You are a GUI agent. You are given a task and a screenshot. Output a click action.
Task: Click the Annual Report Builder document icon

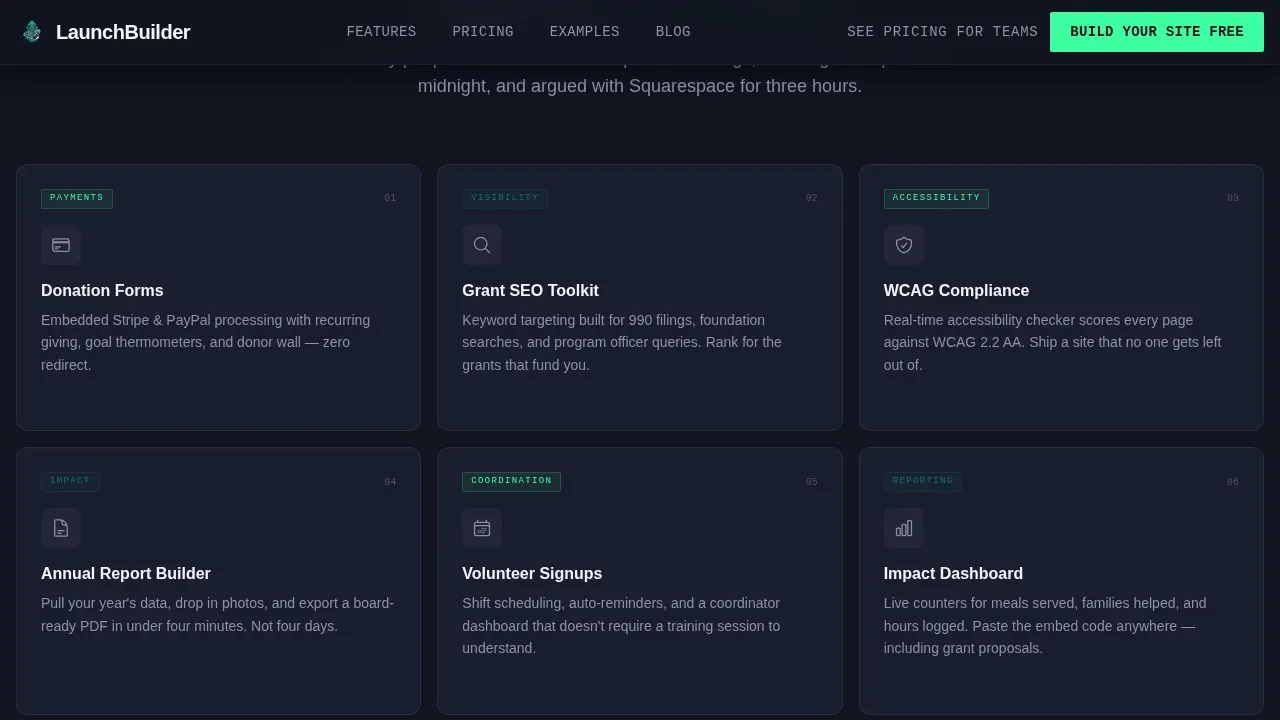click(61, 528)
